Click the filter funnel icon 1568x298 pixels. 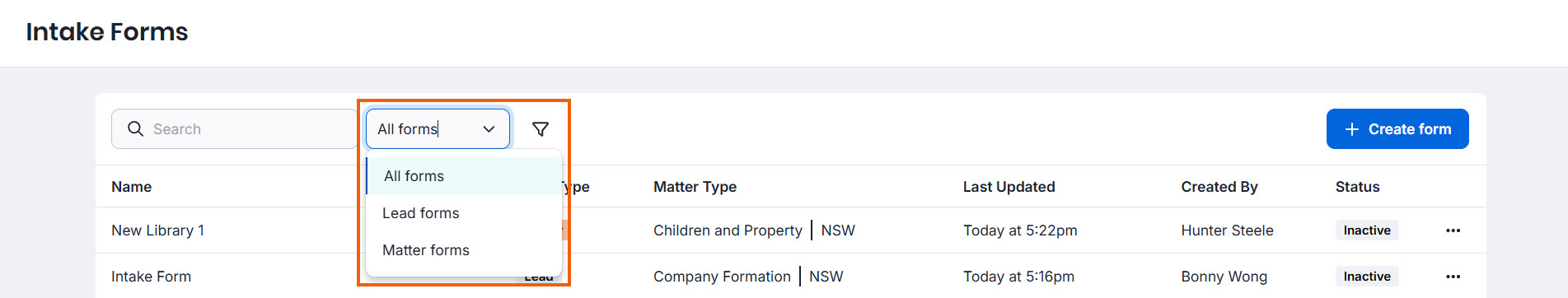541,129
